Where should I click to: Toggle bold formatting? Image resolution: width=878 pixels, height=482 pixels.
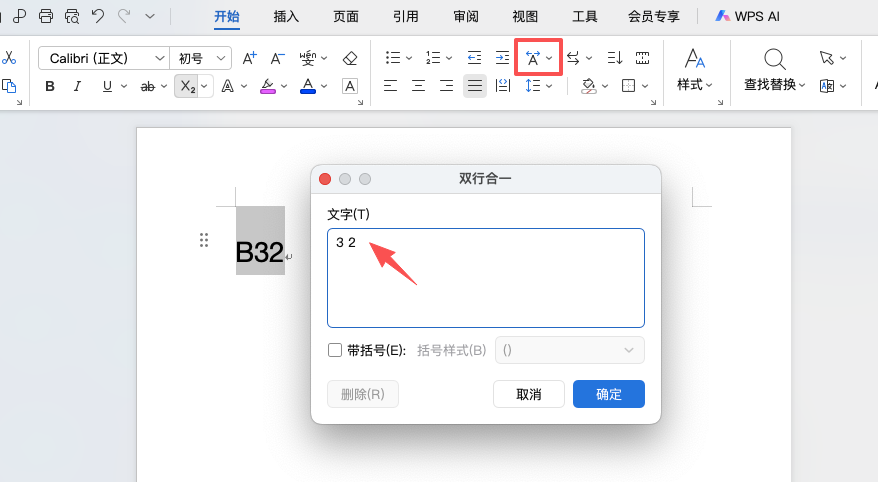coord(50,86)
